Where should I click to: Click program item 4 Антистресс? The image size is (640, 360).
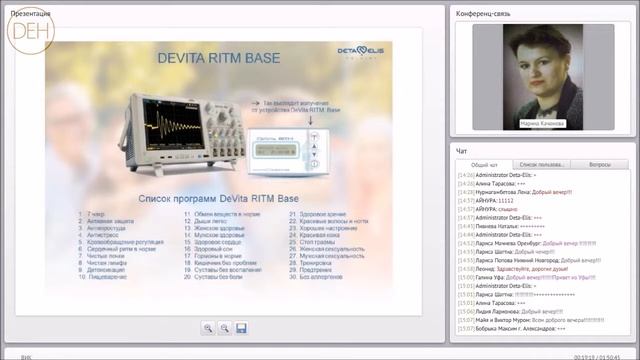[98, 235]
